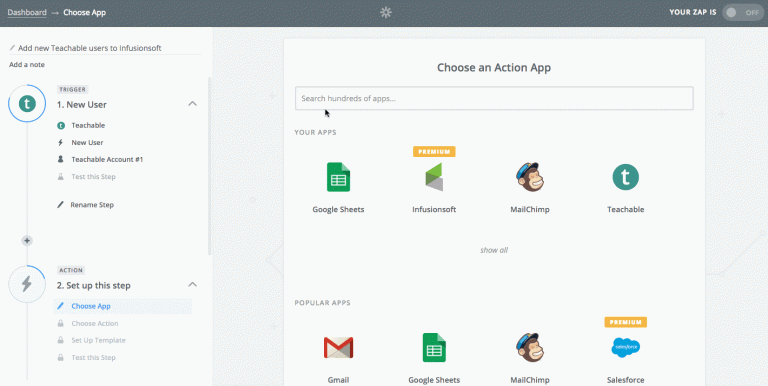Select Google Sheets icon under Your Apps

[x=338, y=177]
